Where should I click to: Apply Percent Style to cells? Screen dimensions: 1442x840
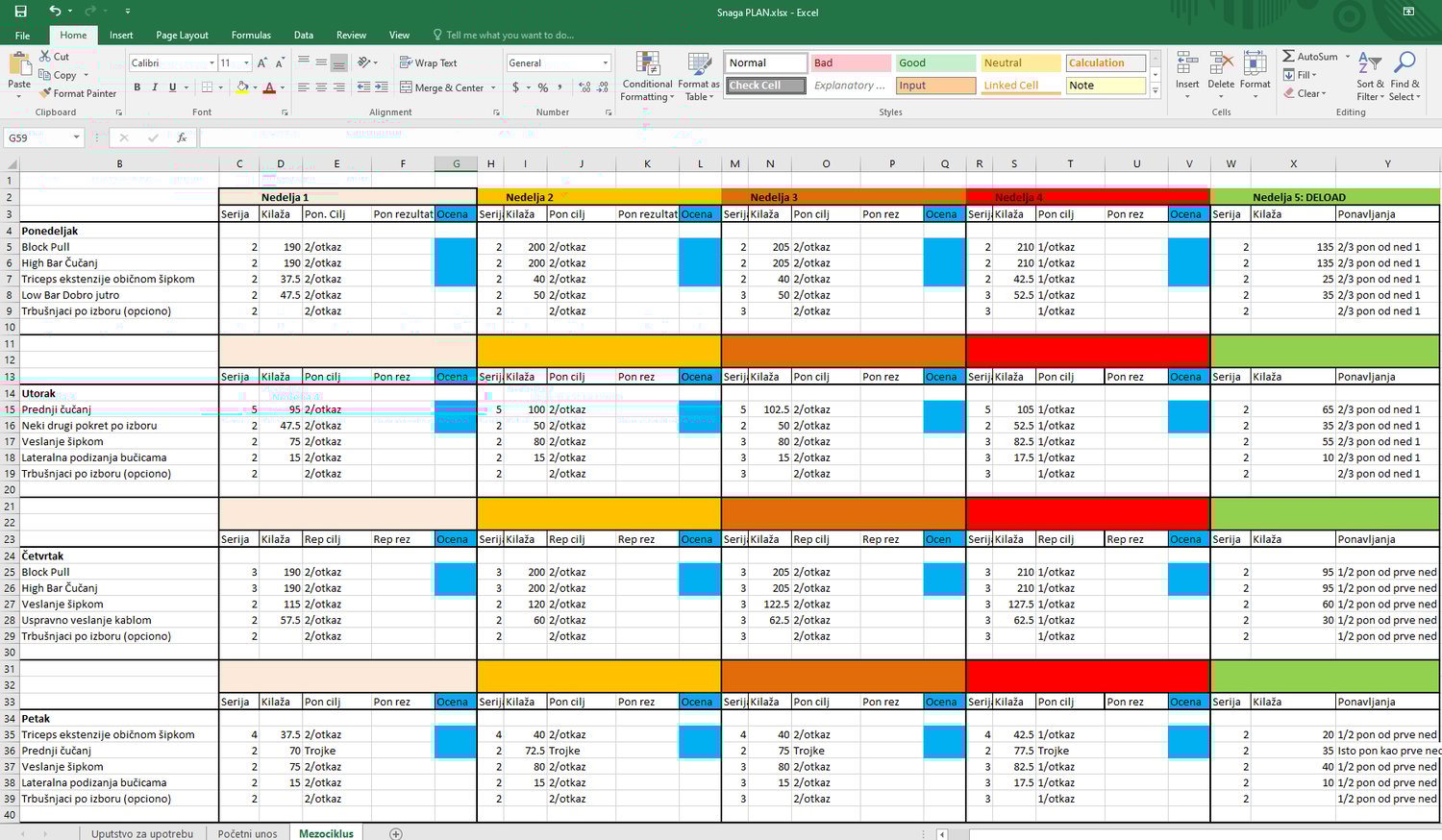[543, 87]
